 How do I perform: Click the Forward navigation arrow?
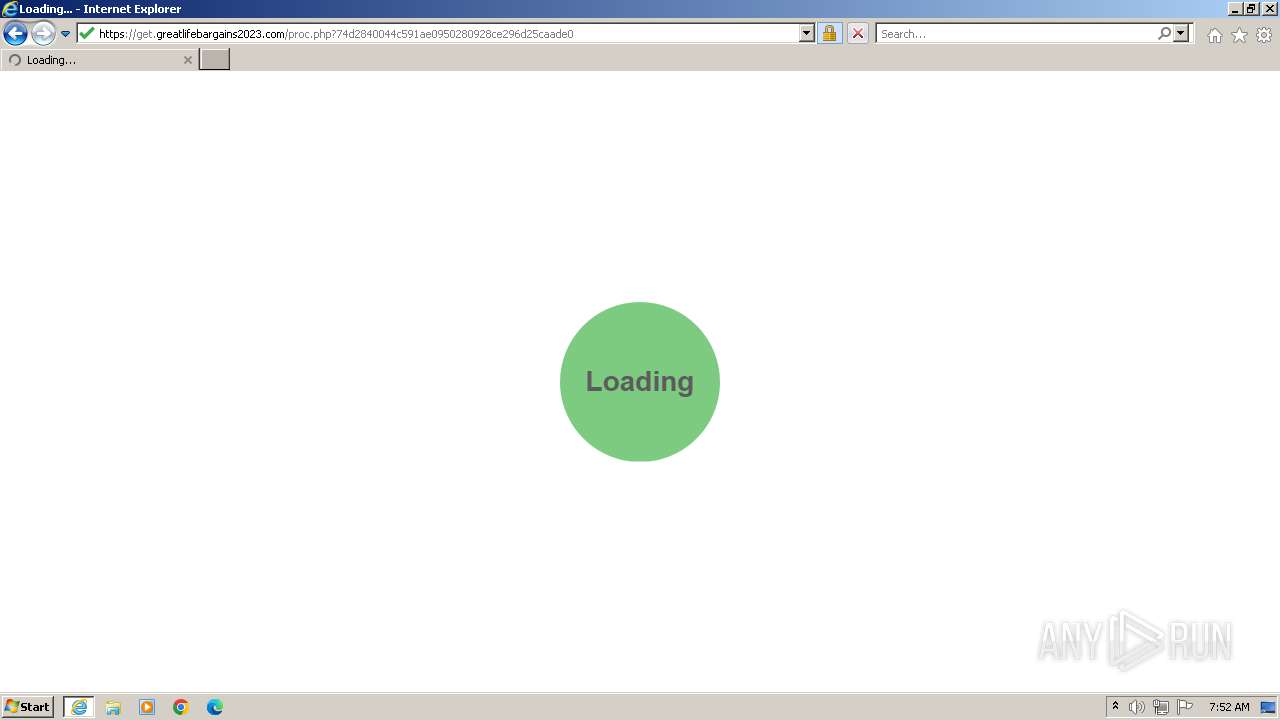(x=43, y=34)
